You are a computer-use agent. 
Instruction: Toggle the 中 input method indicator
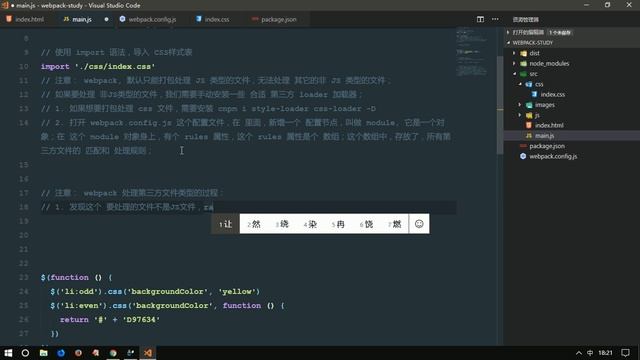click(x=590, y=353)
